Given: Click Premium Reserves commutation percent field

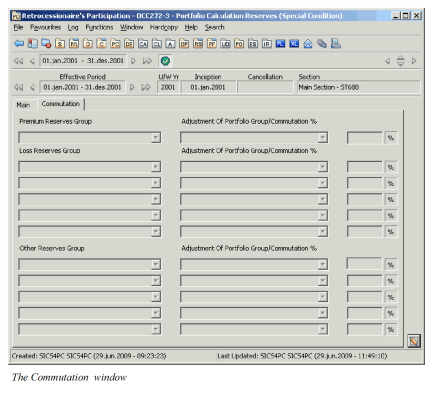Looking at the screenshot, I should (364, 138).
